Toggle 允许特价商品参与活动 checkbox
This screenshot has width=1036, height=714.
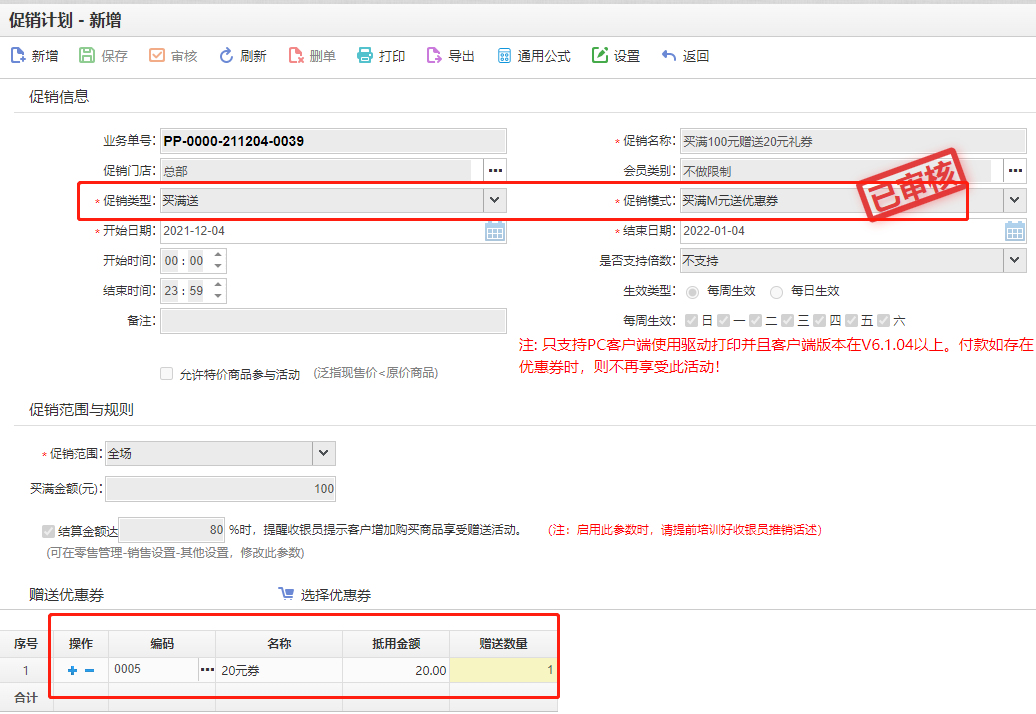pos(167,374)
